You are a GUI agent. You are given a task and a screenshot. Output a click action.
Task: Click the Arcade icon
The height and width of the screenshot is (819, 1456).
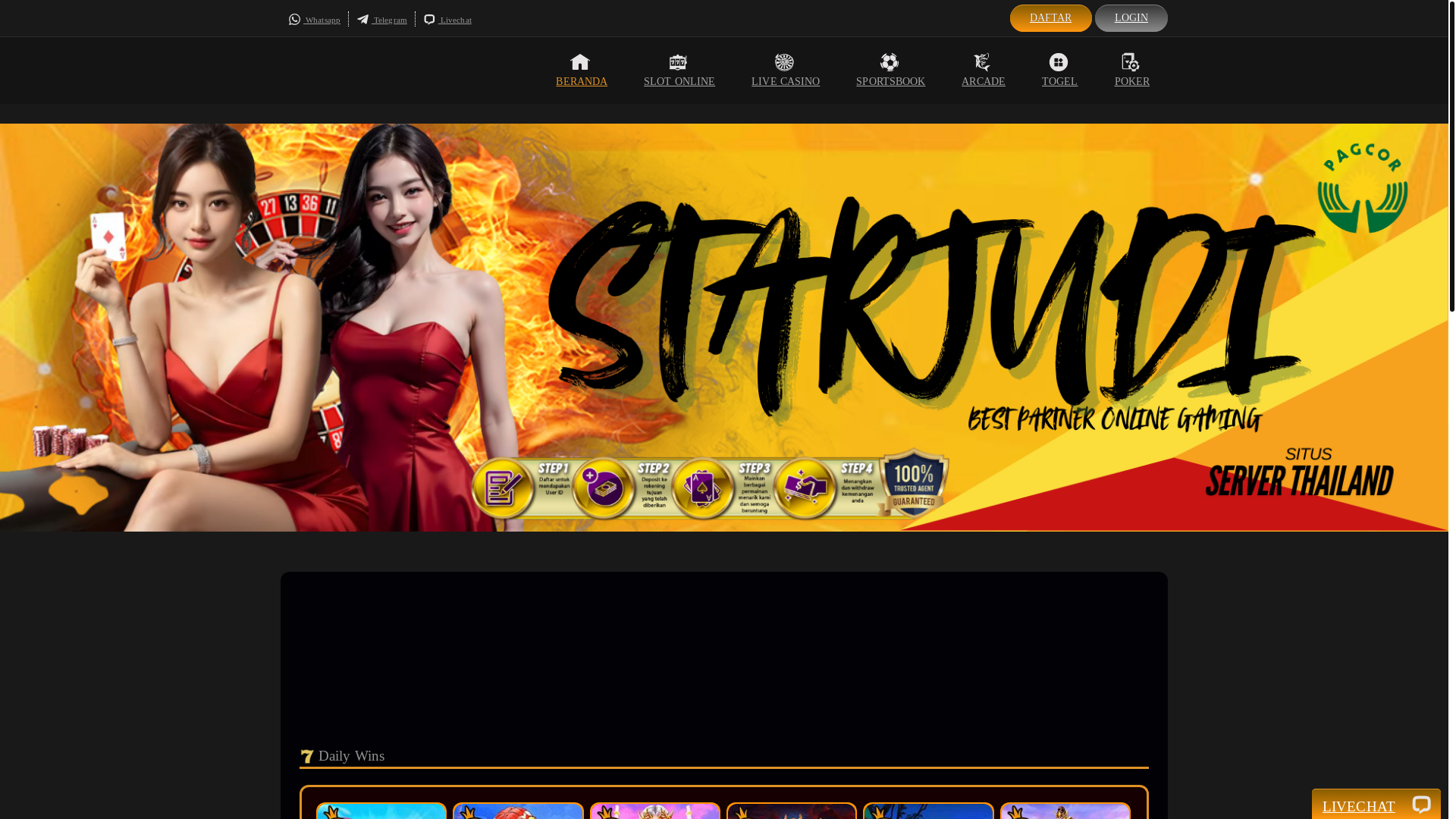(x=982, y=62)
